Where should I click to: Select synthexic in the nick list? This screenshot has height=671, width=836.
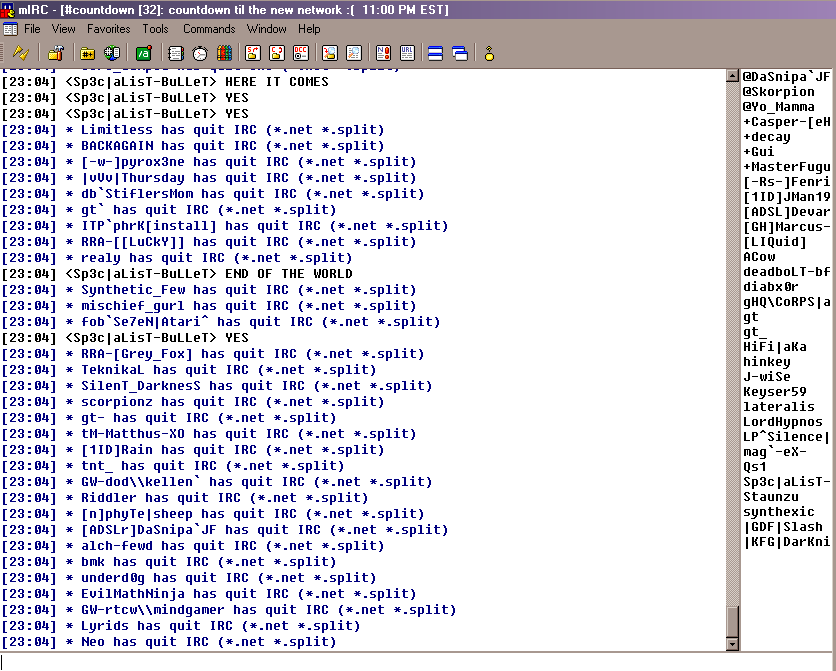click(778, 511)
